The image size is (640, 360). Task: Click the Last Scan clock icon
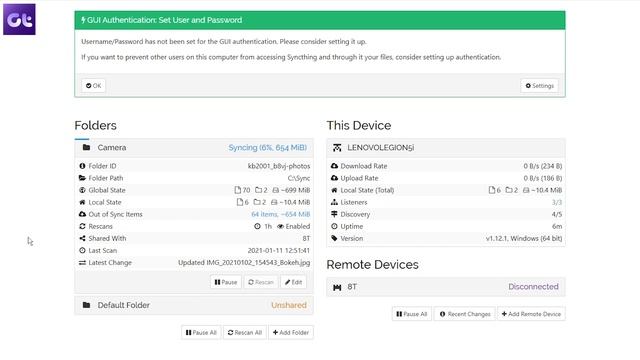click(82, 251)
